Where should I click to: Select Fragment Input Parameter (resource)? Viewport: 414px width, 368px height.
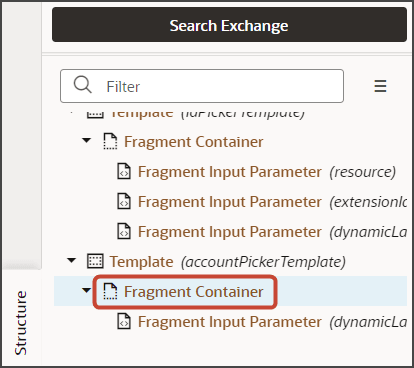267,172
